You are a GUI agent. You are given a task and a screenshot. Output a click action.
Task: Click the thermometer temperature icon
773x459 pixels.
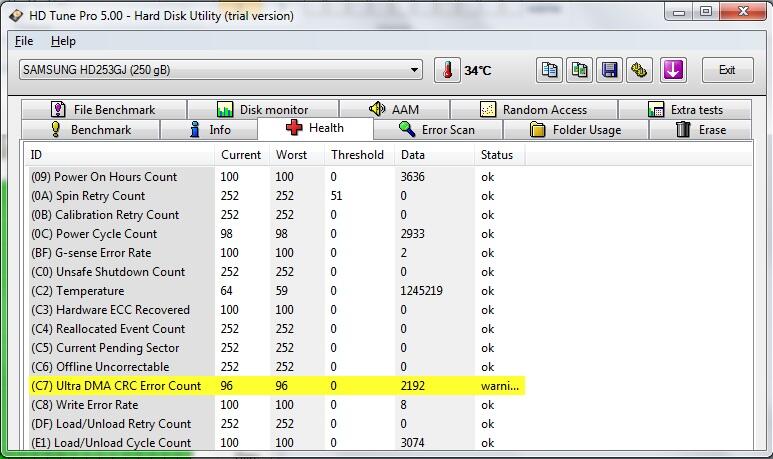point(447,70)
